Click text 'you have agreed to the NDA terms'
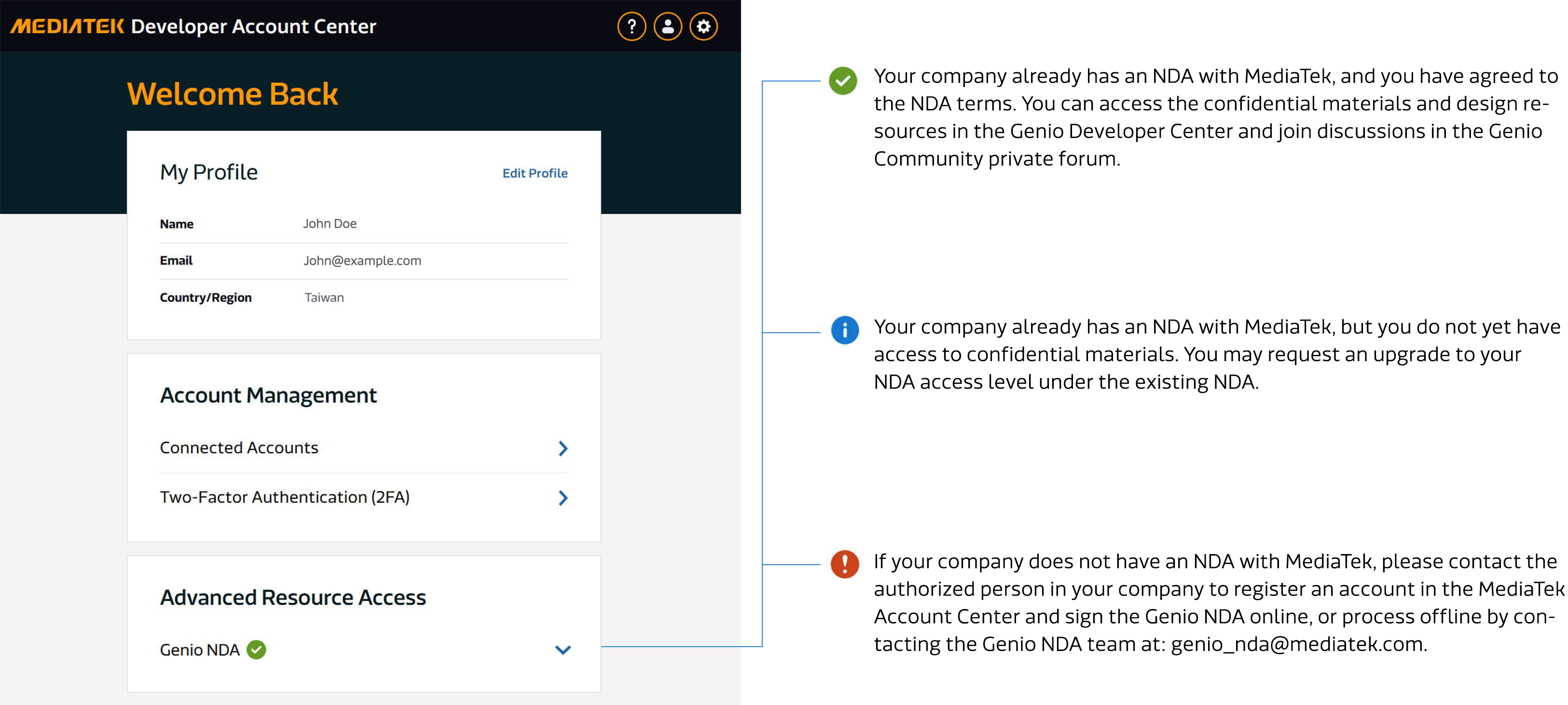This screenshot has width=1568, height=705. [1217, 90]
